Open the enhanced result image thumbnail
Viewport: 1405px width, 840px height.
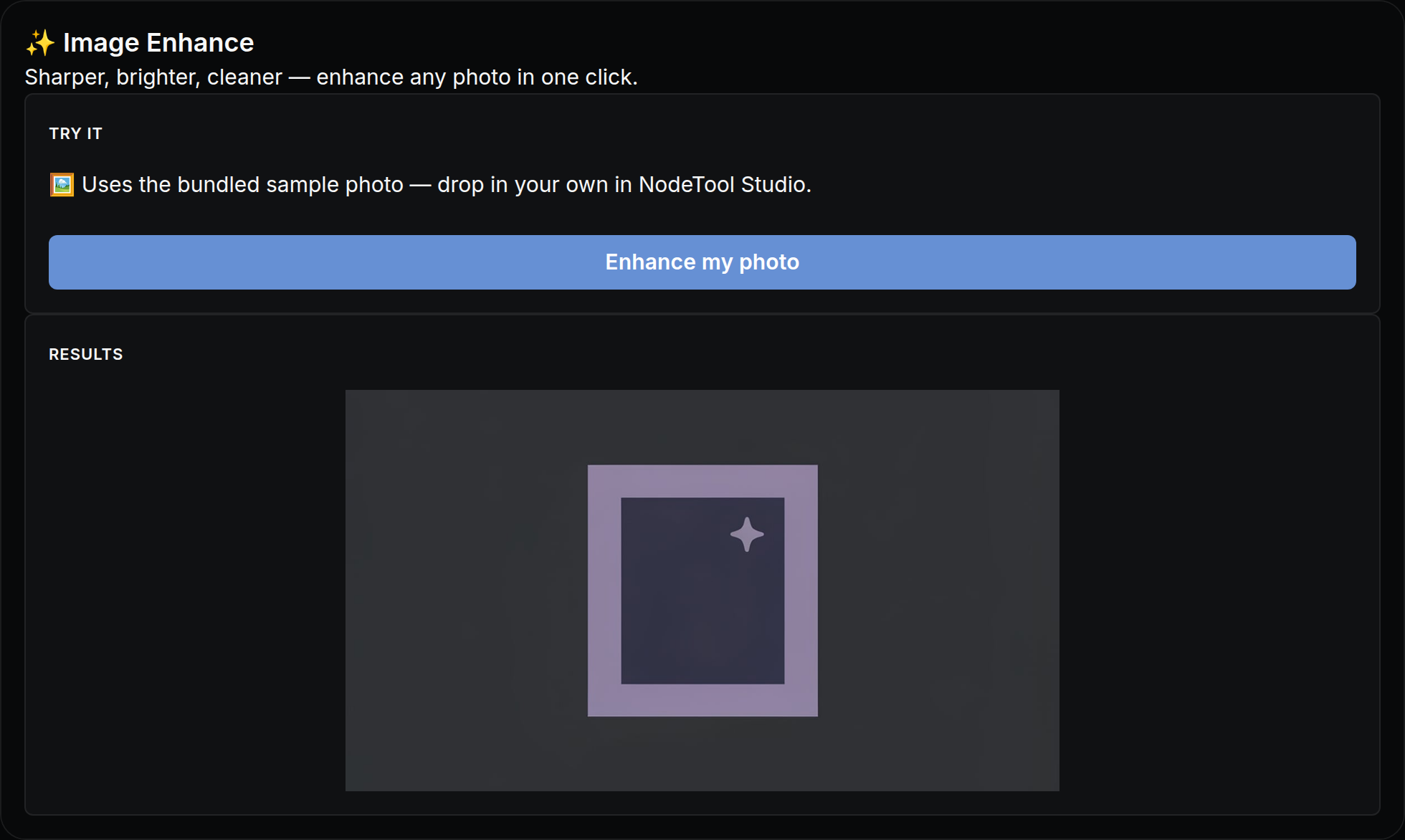click(x=702, y=591)
